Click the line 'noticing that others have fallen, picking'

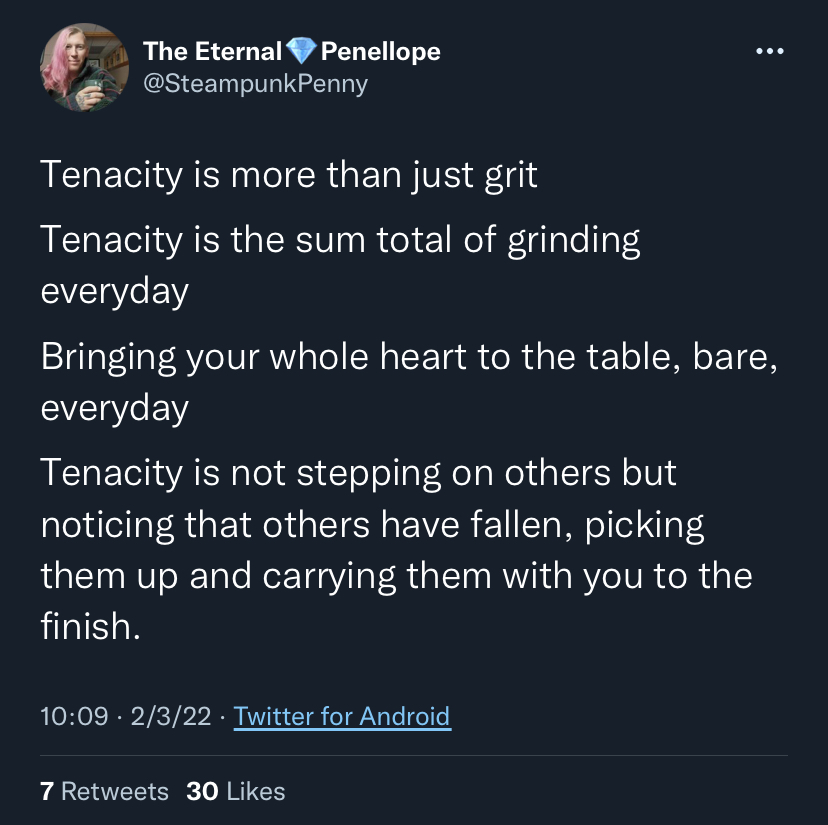coord(372,525)
